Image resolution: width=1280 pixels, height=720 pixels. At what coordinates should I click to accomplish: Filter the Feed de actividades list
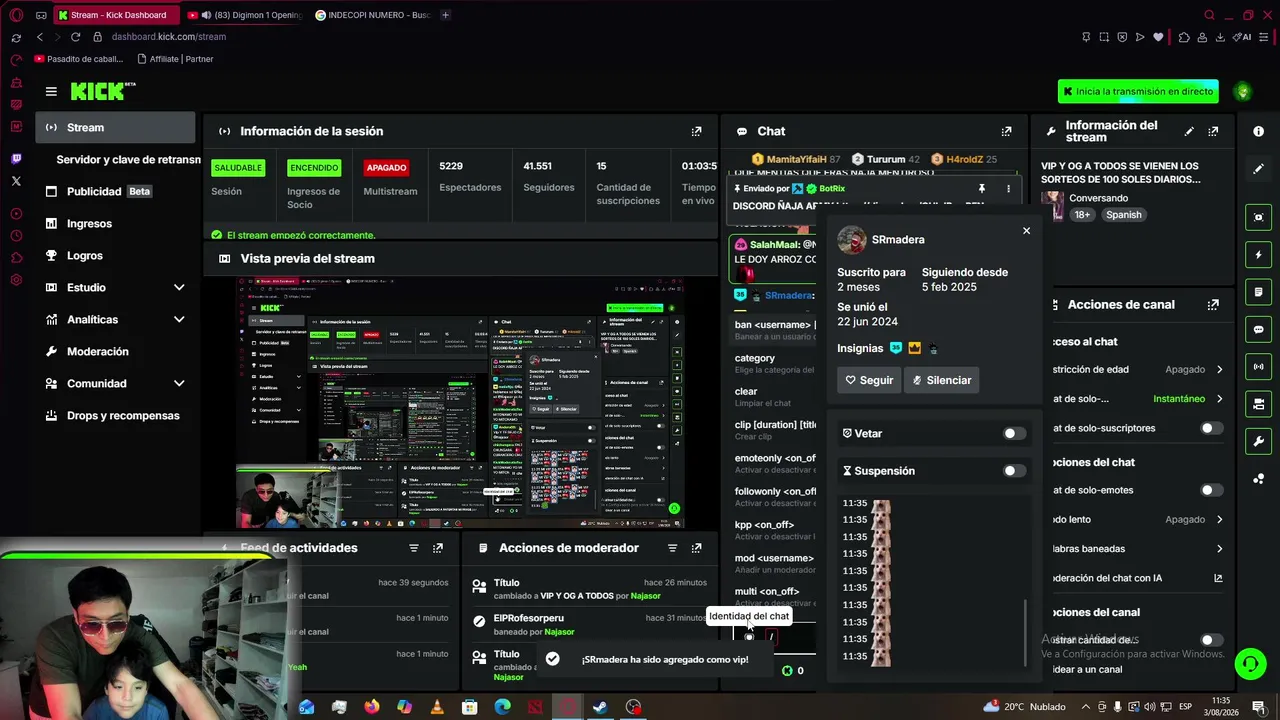click(414, 548)
